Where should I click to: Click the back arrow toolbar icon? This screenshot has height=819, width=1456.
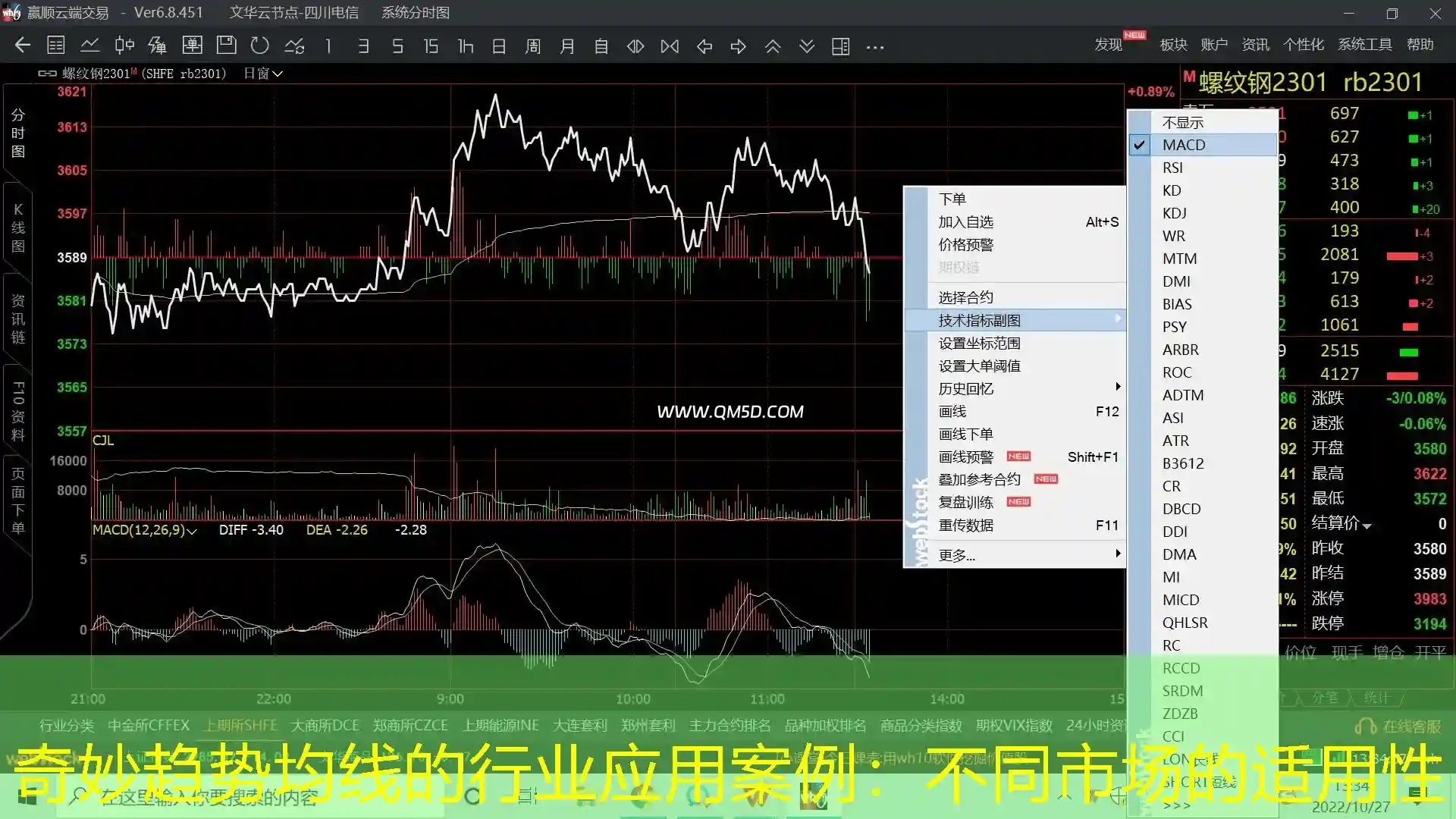pos(23,45)
